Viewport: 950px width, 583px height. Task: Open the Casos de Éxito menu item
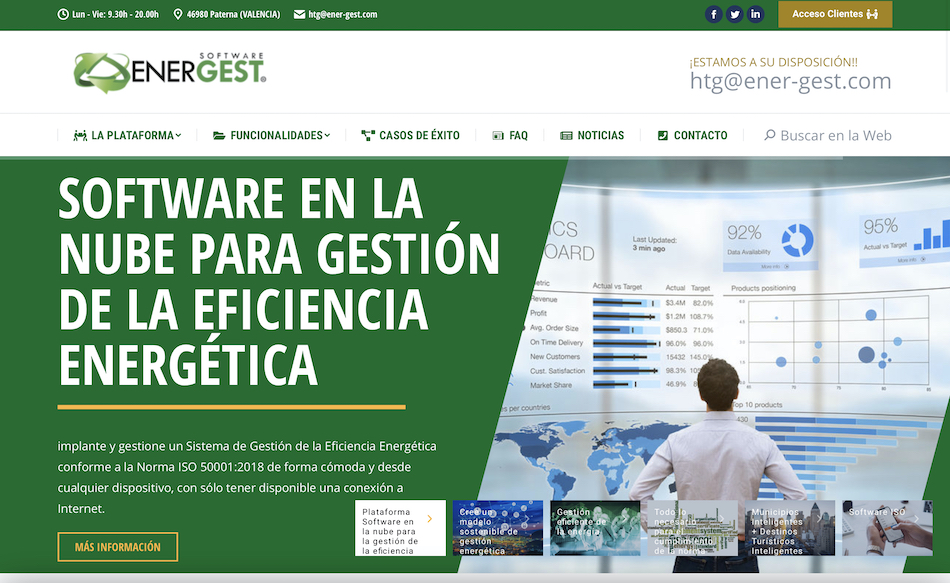click(410, 135)
